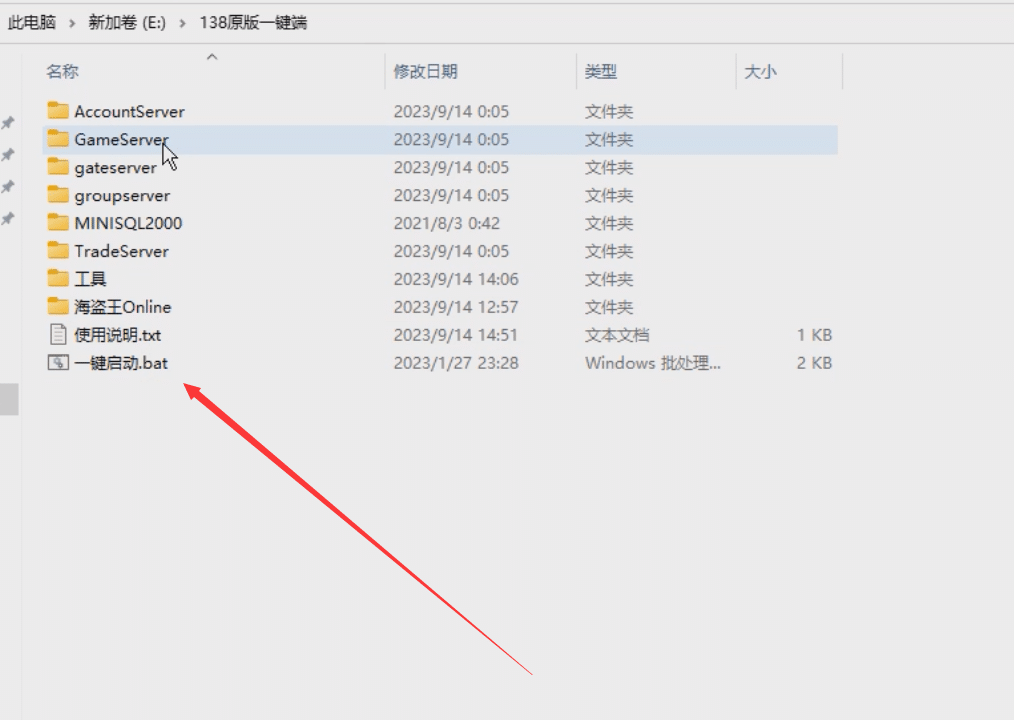Click the 类型 column header
Image resolution: width=1014 pixels, height=720 pixels.
[x=600, y=72]
